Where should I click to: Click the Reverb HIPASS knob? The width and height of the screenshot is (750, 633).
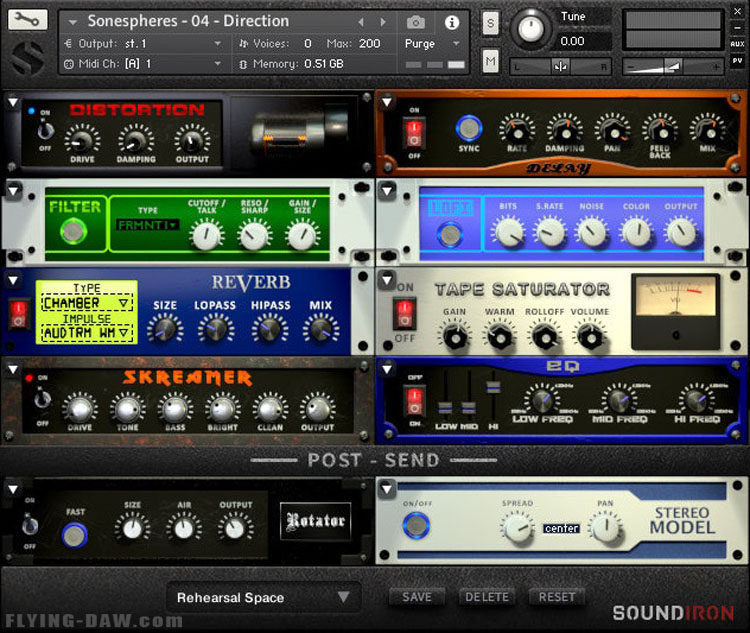tap(270, 329)
